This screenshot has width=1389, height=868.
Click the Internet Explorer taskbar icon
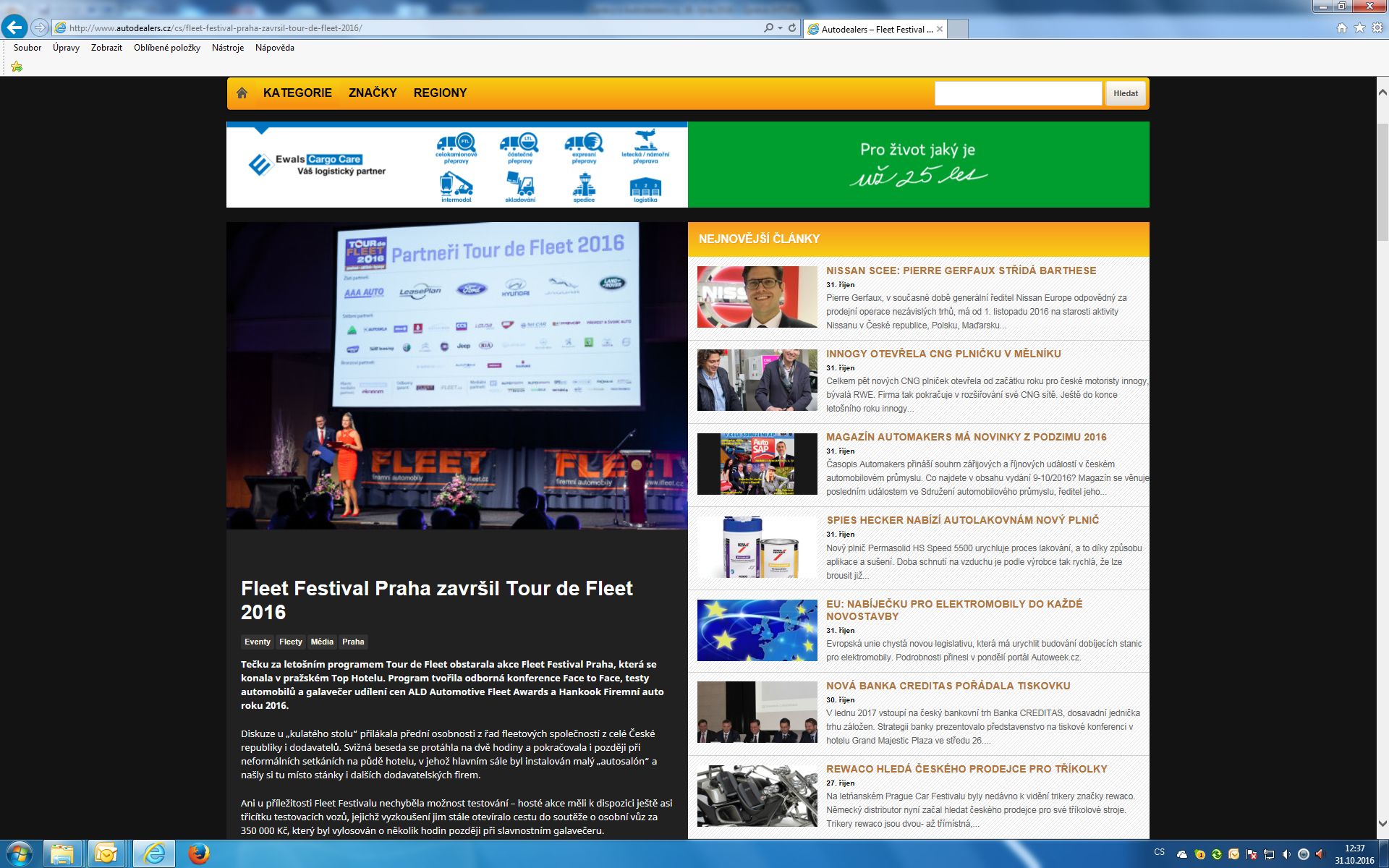153,854
